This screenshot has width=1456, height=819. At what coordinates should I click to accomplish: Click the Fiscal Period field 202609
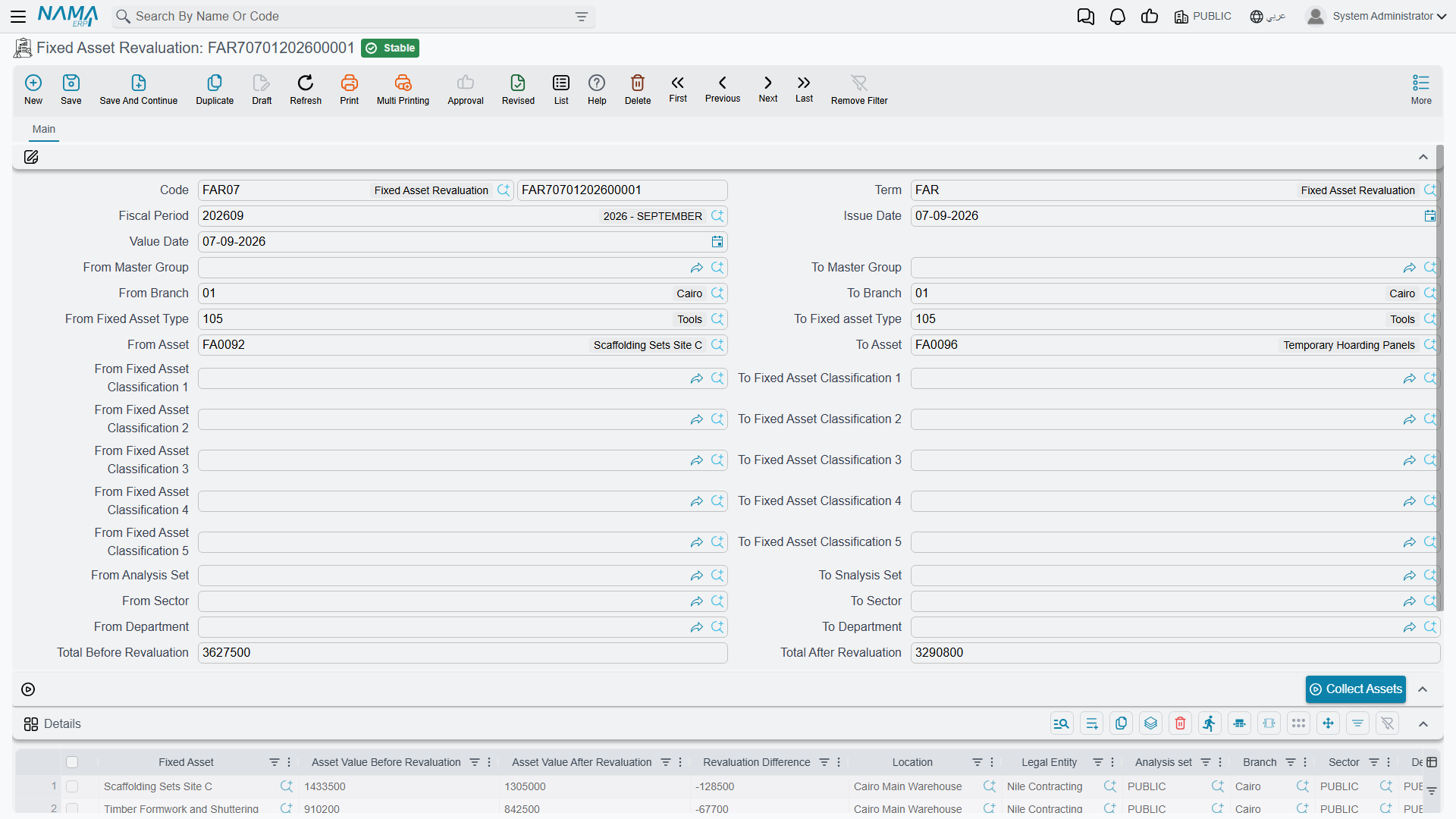pyautogui.click(x=463, y=216)
